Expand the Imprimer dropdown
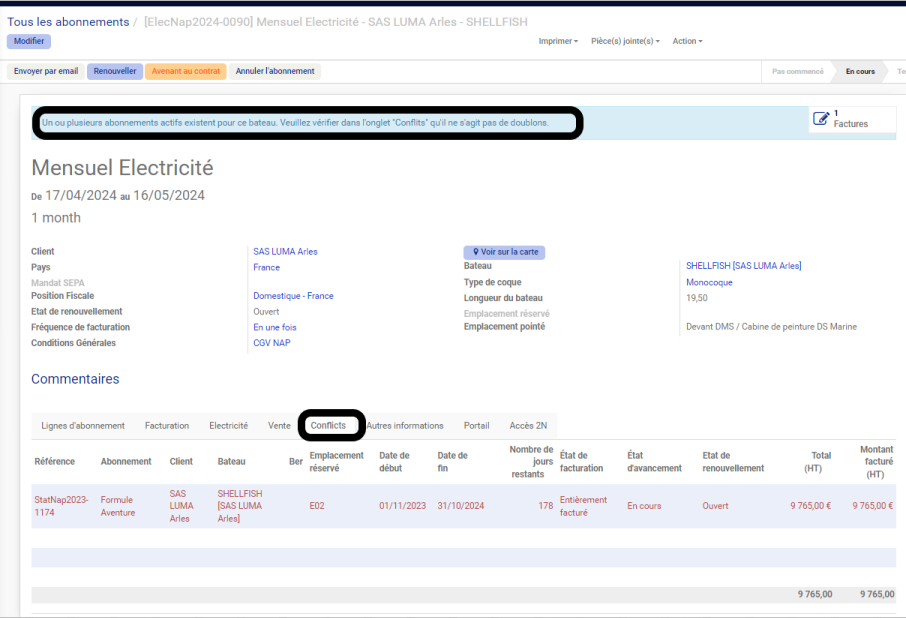Image resolution: width=906 pixels, height=618 pixels. (x=558, y=41)
